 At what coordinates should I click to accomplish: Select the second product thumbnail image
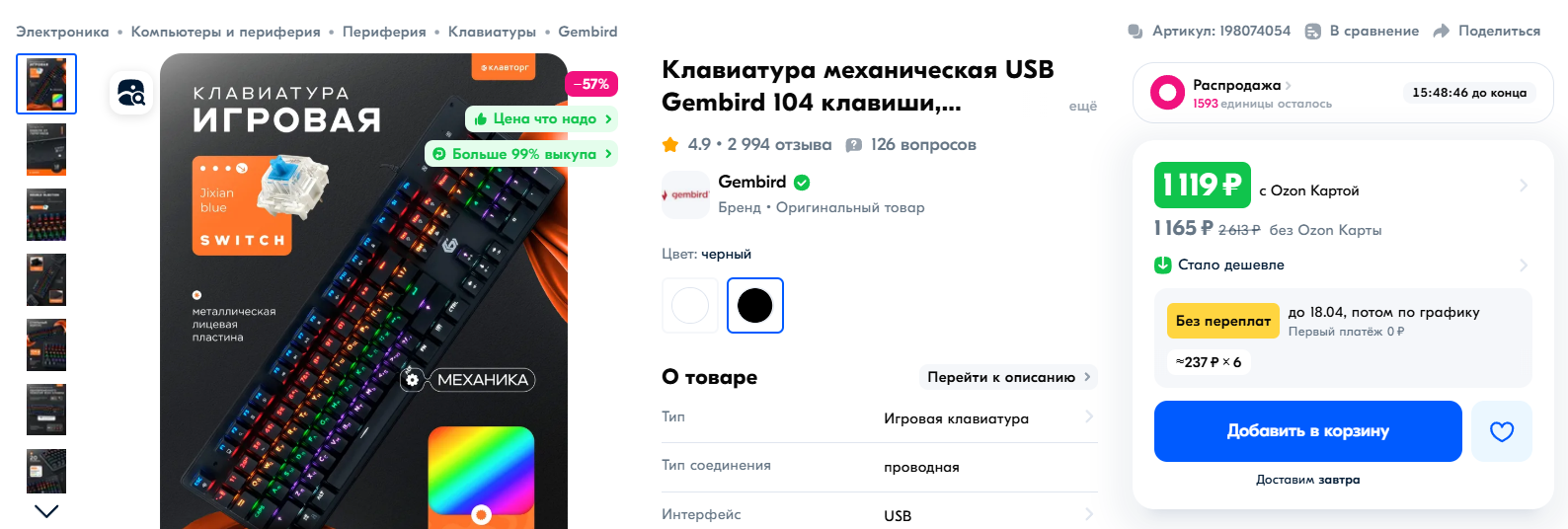coord(46,149)
